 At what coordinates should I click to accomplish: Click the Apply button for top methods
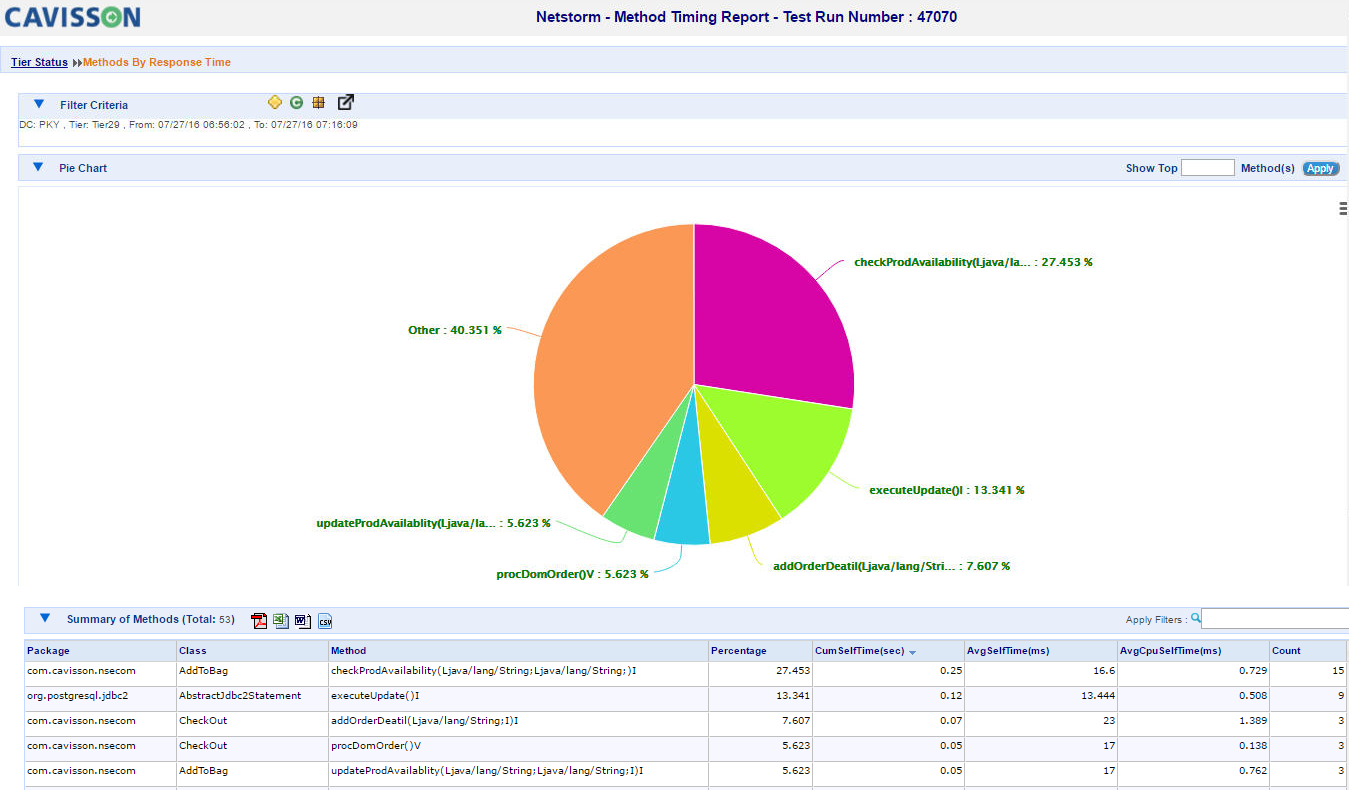1320,168
